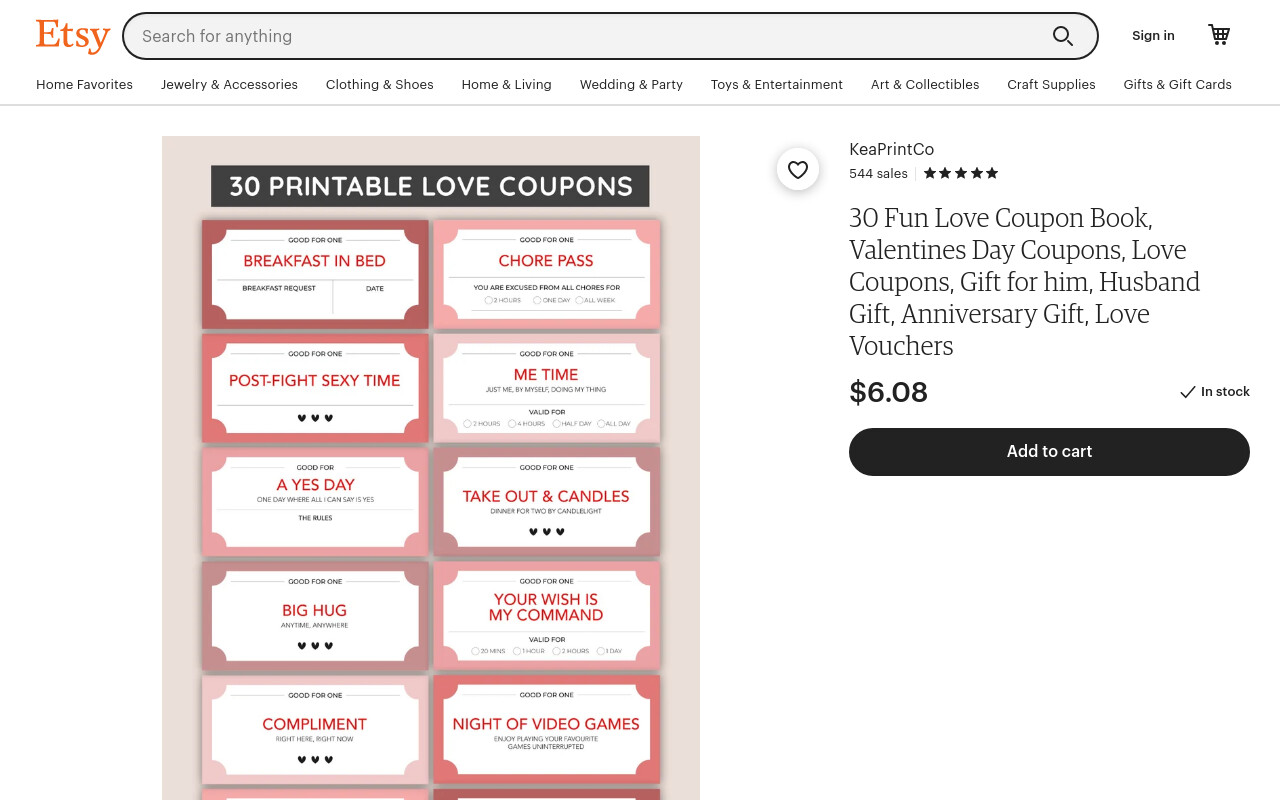This screenshot has height=800, width=1280.
Task: Open Jewelry & Accessories category
Action: (x=229, y=85)
